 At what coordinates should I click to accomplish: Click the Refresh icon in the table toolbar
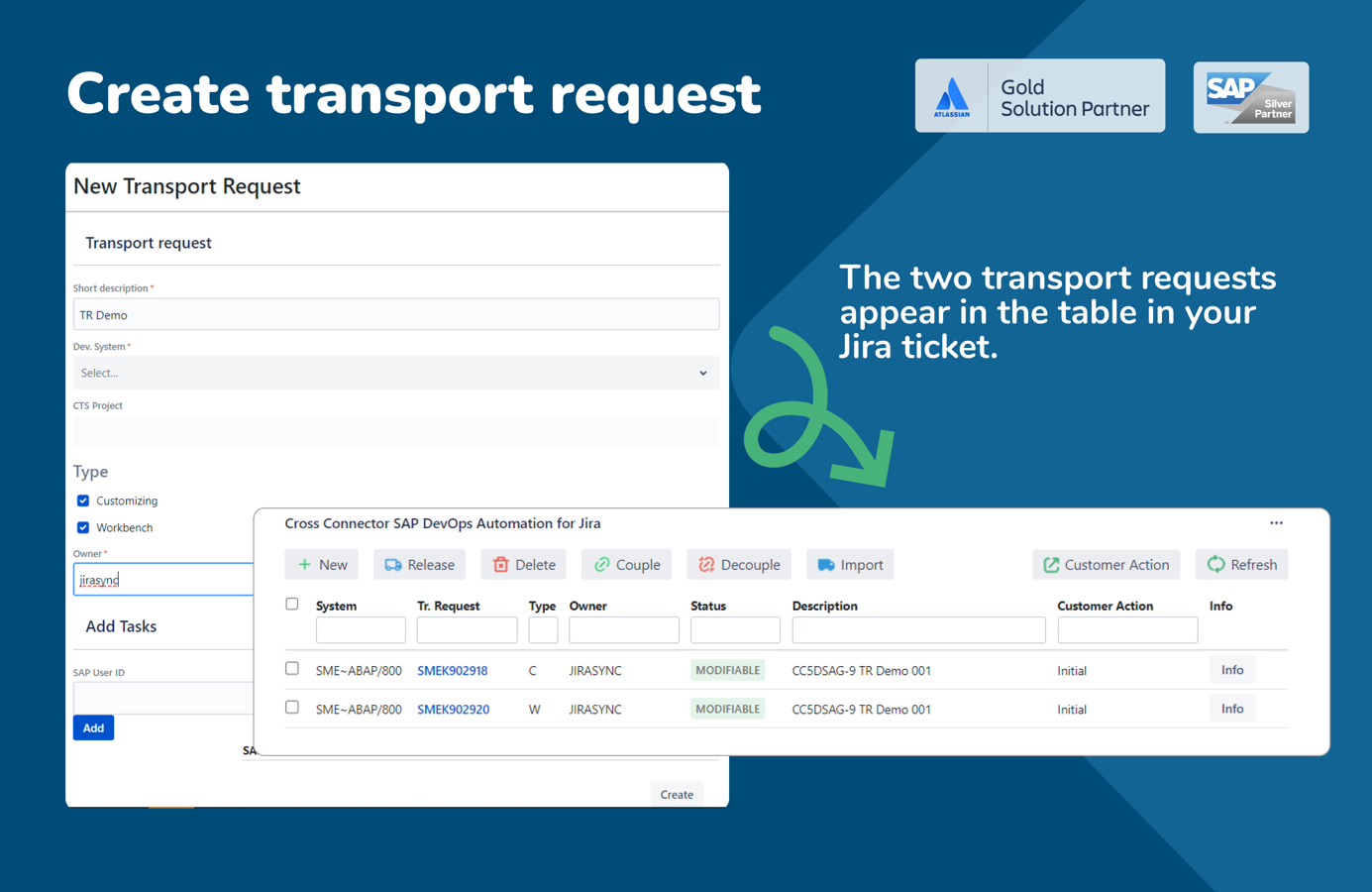[1216, 564]
